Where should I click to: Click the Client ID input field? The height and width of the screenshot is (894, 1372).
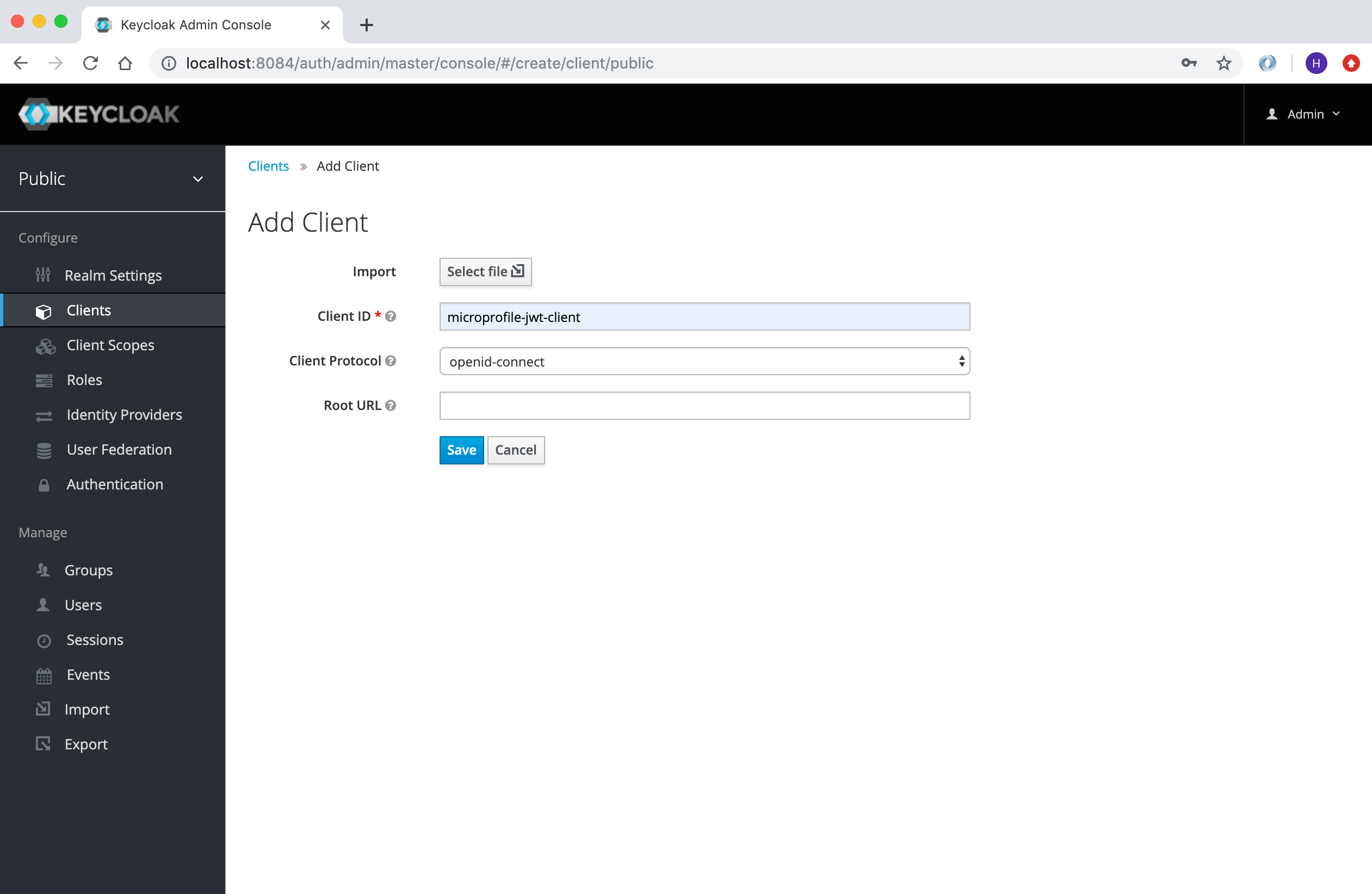(x=705, y=317)
